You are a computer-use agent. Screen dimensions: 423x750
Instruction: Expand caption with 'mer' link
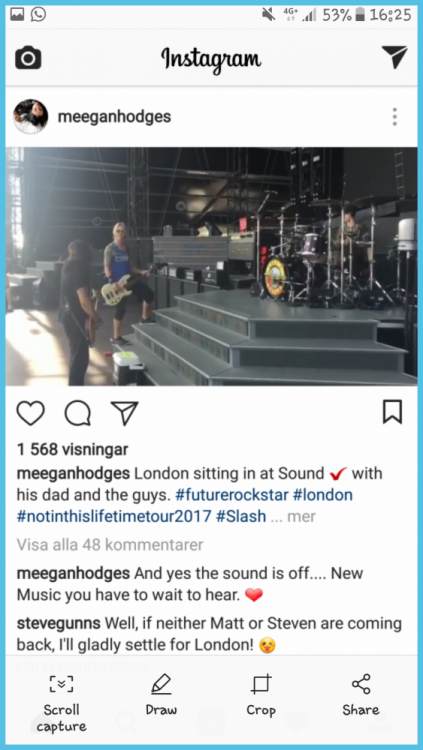pyautogui.click(x=301, y=517)
